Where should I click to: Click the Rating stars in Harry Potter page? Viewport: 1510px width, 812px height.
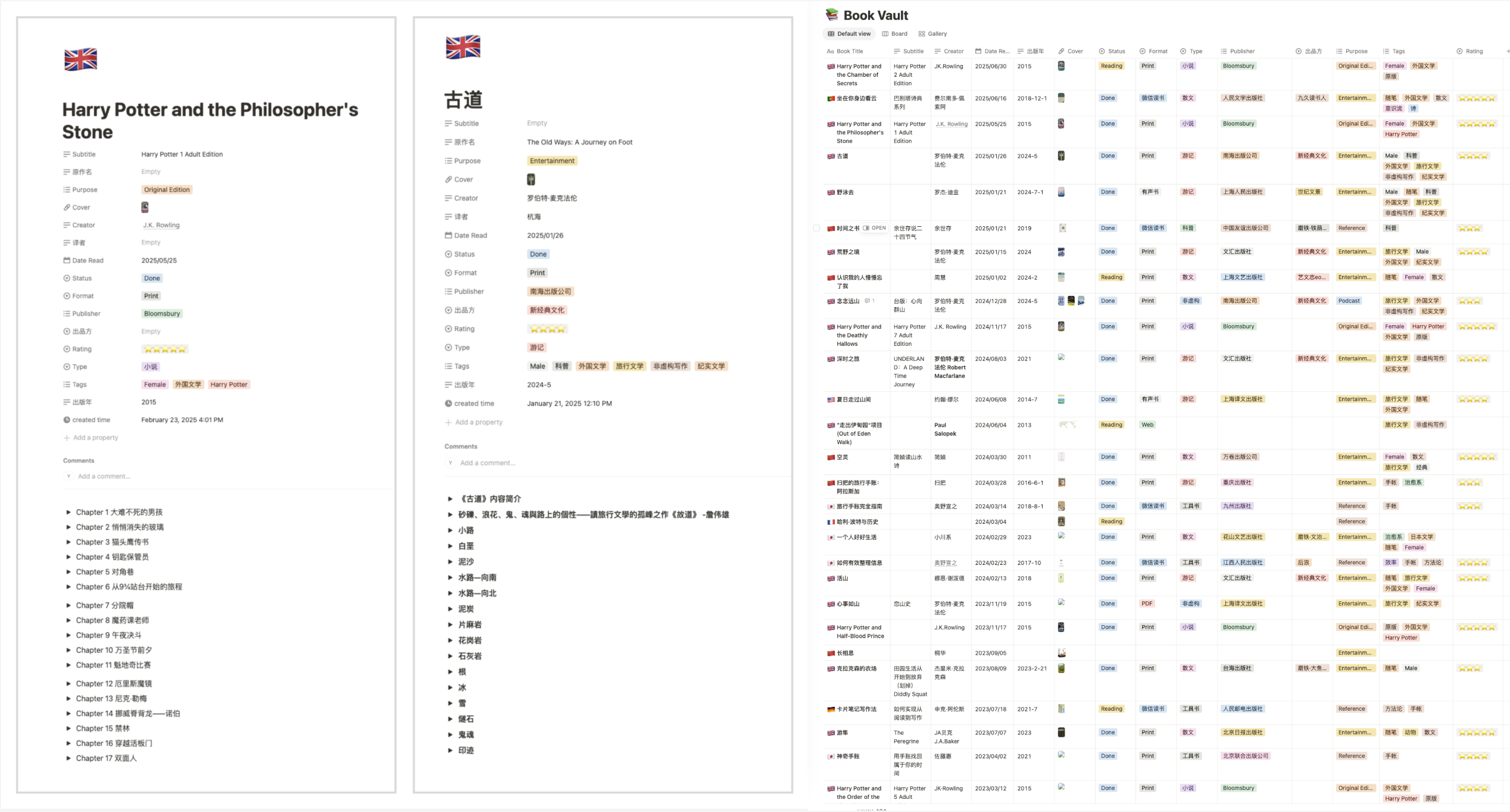click(165, 349)
